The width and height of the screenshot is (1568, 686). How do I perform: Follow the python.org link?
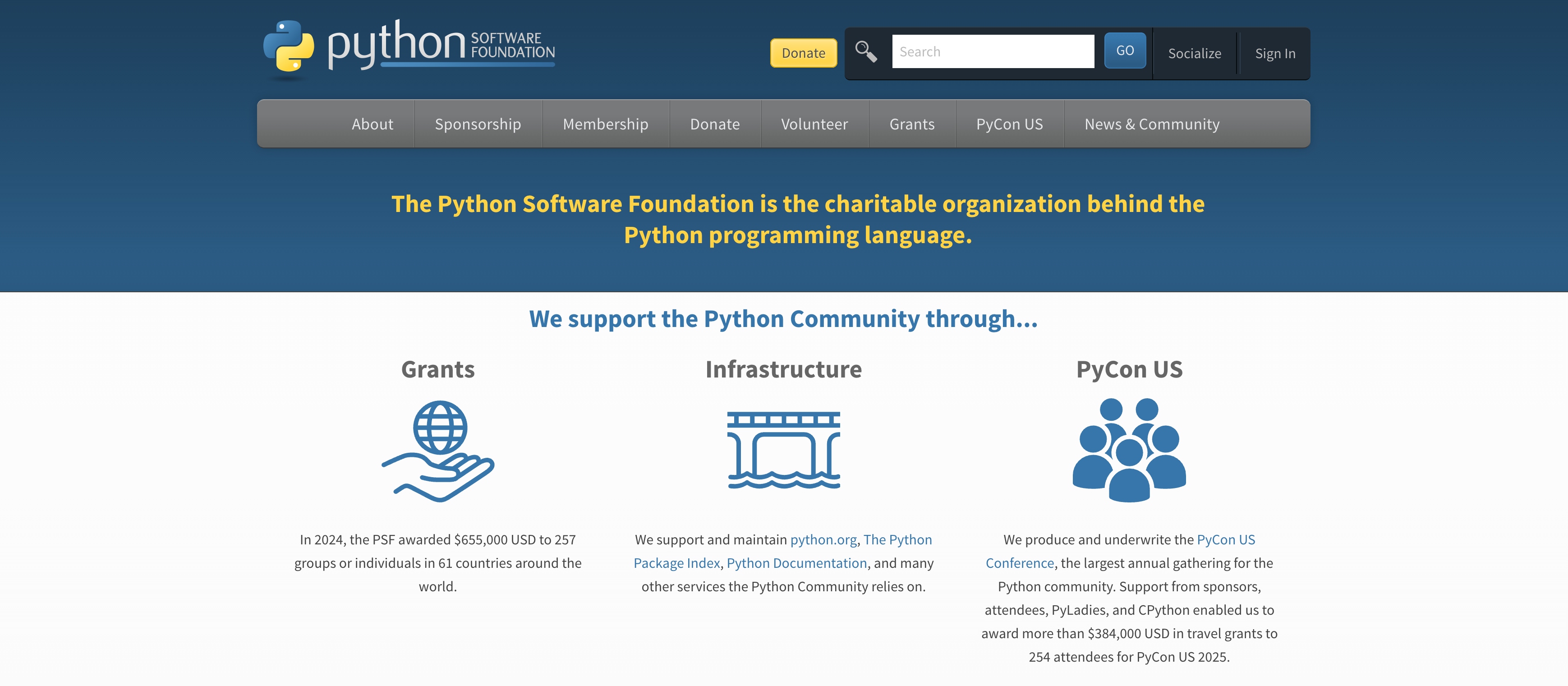pos(823,539)
